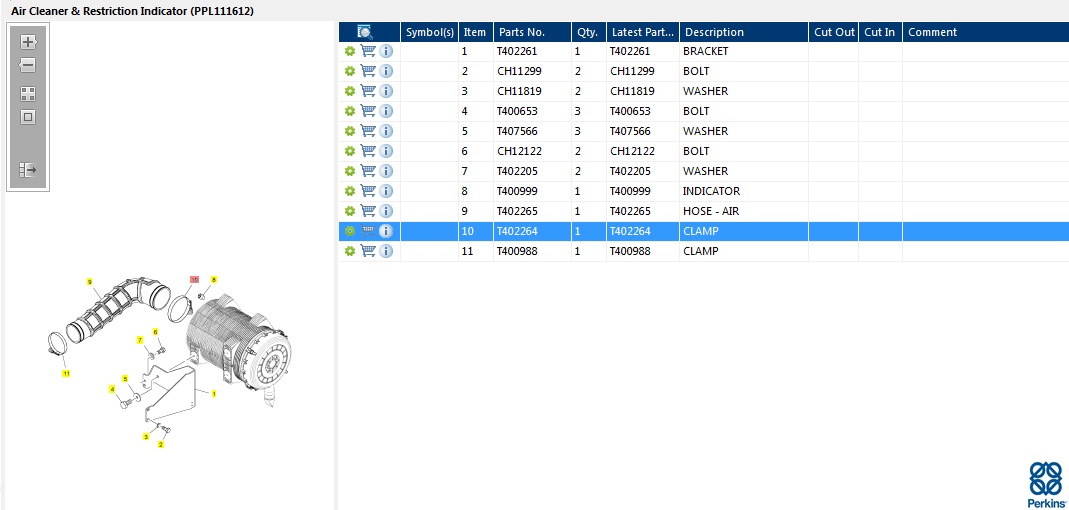
Task: Open the gear icon for BRACKET row
Action: 350,51
